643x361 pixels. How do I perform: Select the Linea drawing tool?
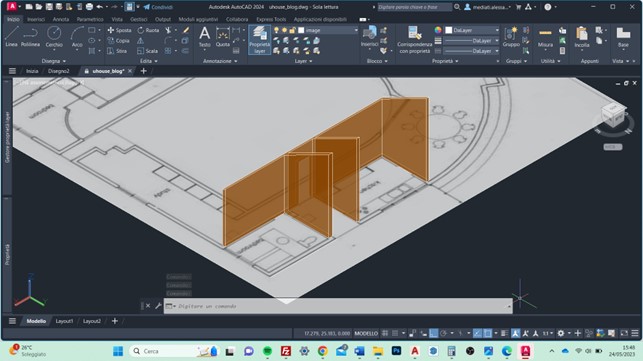pos(11,37)
